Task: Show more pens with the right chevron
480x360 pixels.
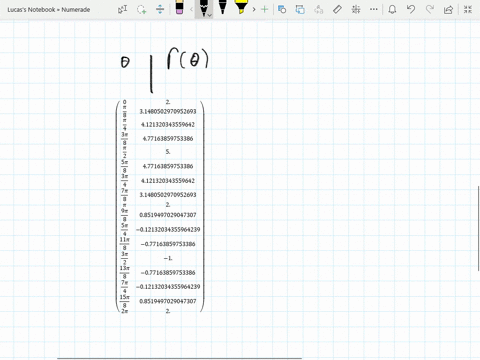Action: [x=254, y=9]
